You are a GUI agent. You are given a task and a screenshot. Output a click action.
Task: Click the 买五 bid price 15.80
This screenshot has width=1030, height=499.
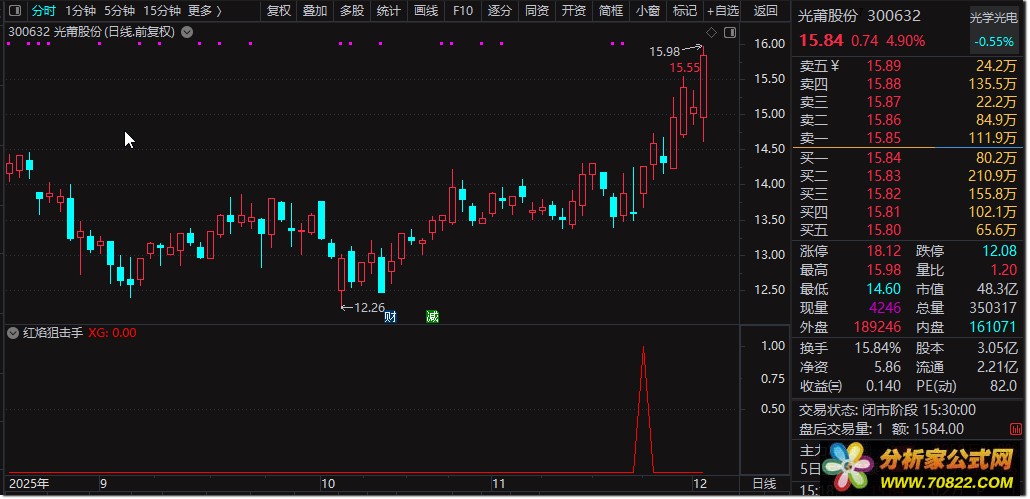[x=884, y=230]
